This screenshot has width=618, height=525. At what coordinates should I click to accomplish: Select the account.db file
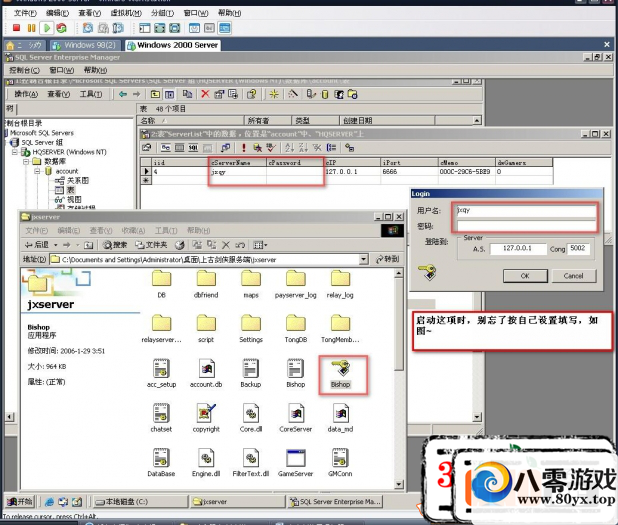coord(206,373)
